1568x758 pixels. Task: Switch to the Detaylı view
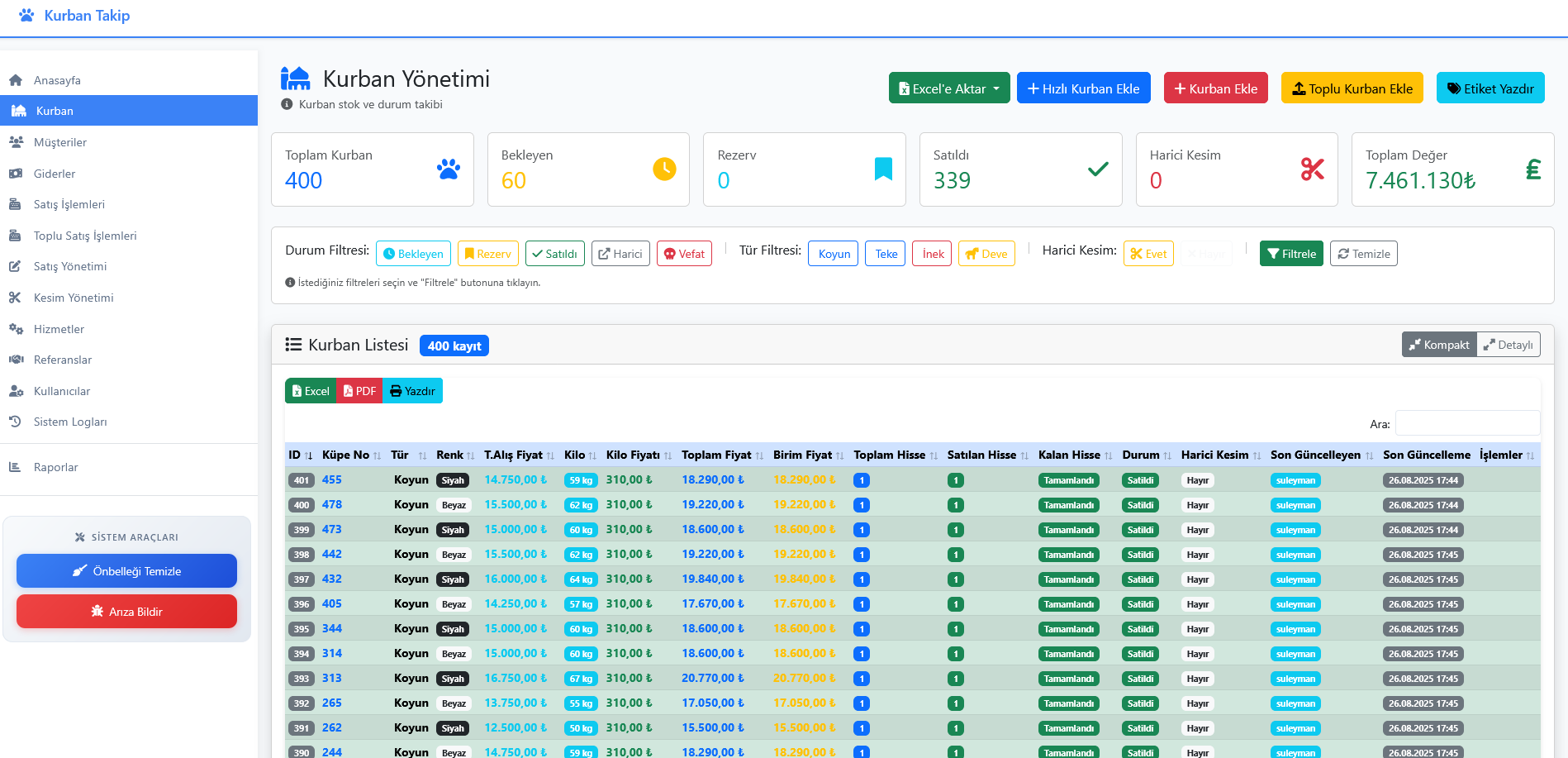[x=1509, y=345]
